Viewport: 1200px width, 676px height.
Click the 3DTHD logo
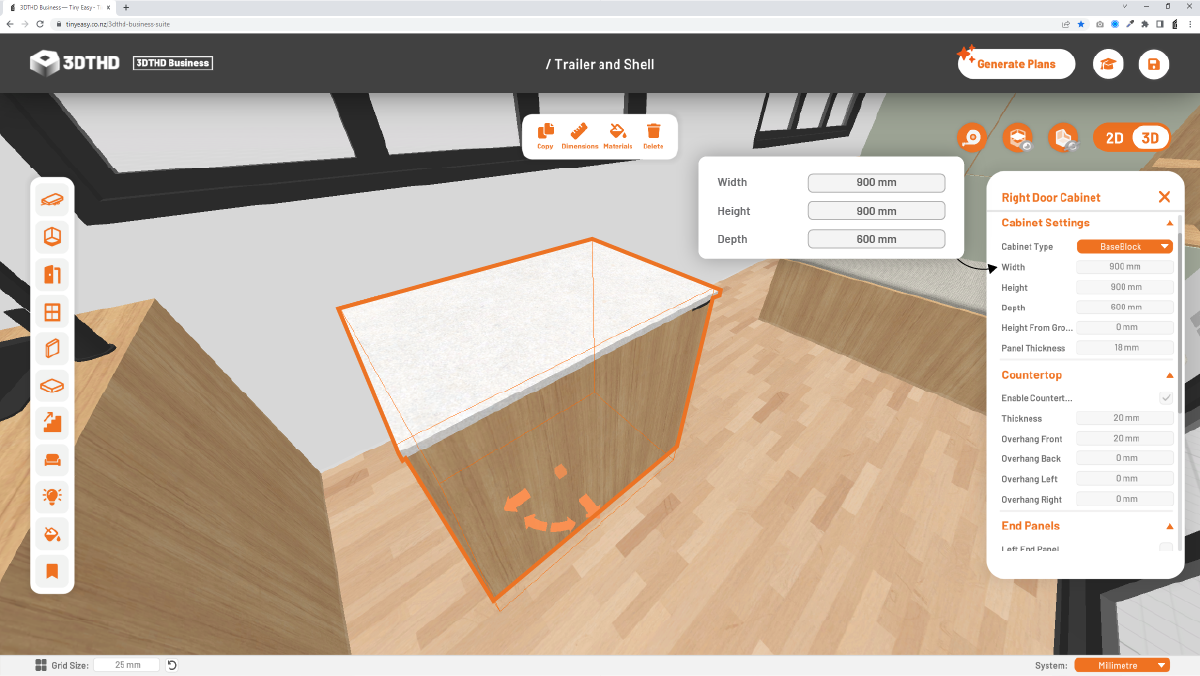coord(75,63)
